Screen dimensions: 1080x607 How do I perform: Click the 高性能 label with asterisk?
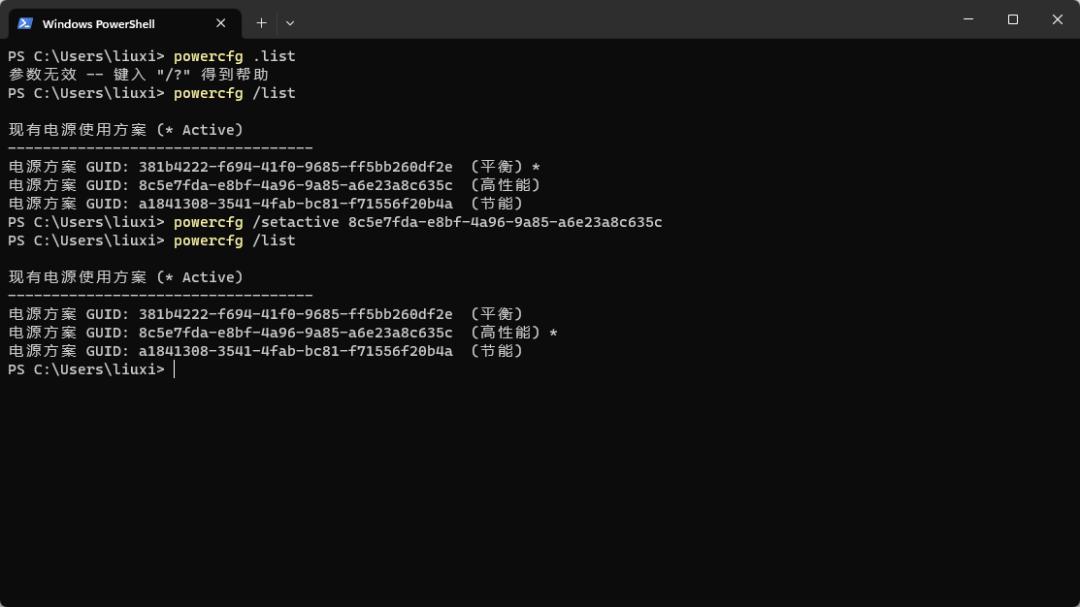515,333
